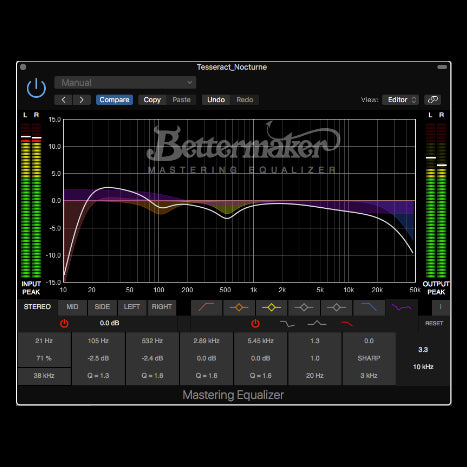The image size is (467, 467).
Task: Click the Redo button
Action: tap(245, 100)
